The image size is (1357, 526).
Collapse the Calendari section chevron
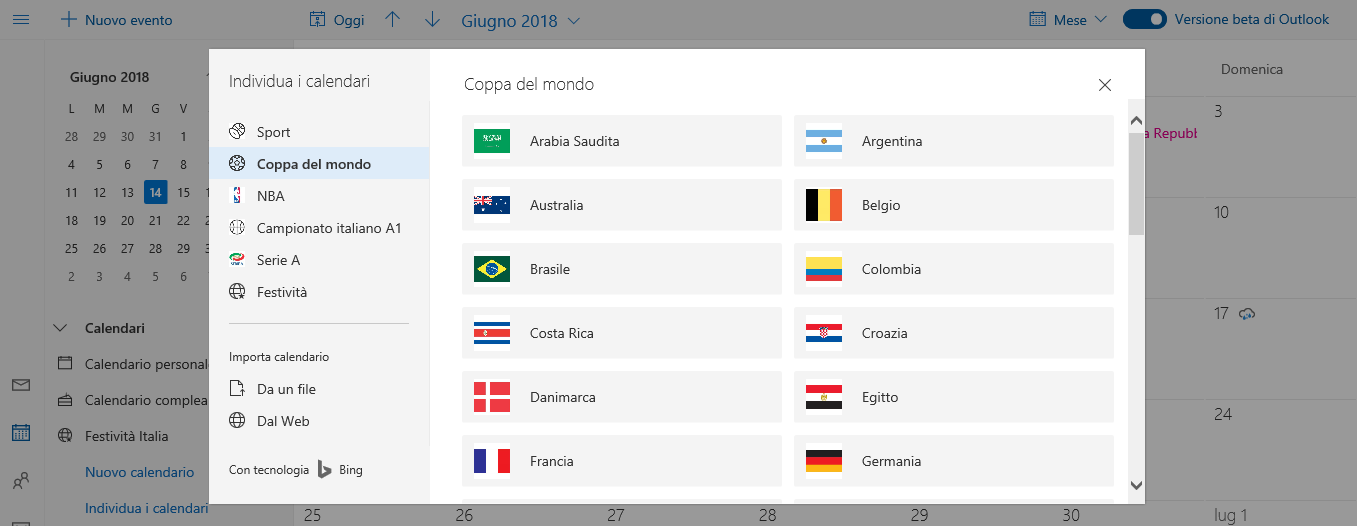pos(60,328)
